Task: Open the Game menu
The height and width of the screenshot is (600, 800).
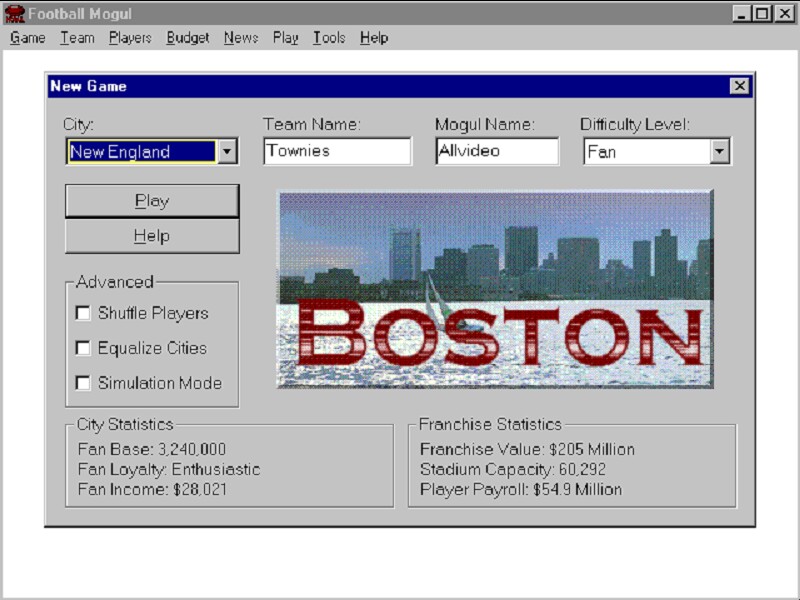Action: [27, 38]
